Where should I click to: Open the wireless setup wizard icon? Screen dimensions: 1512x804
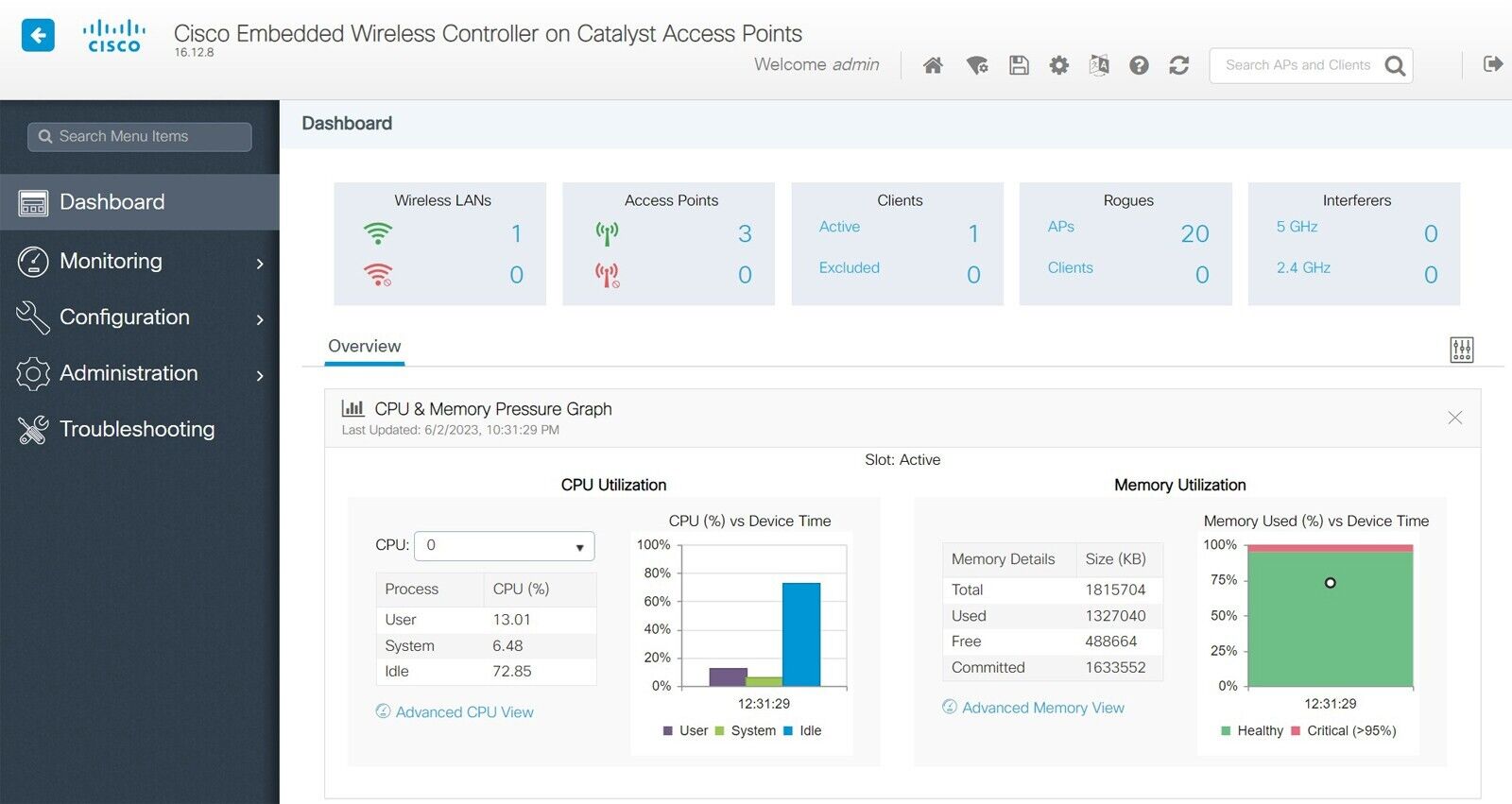tap(977, 65)
